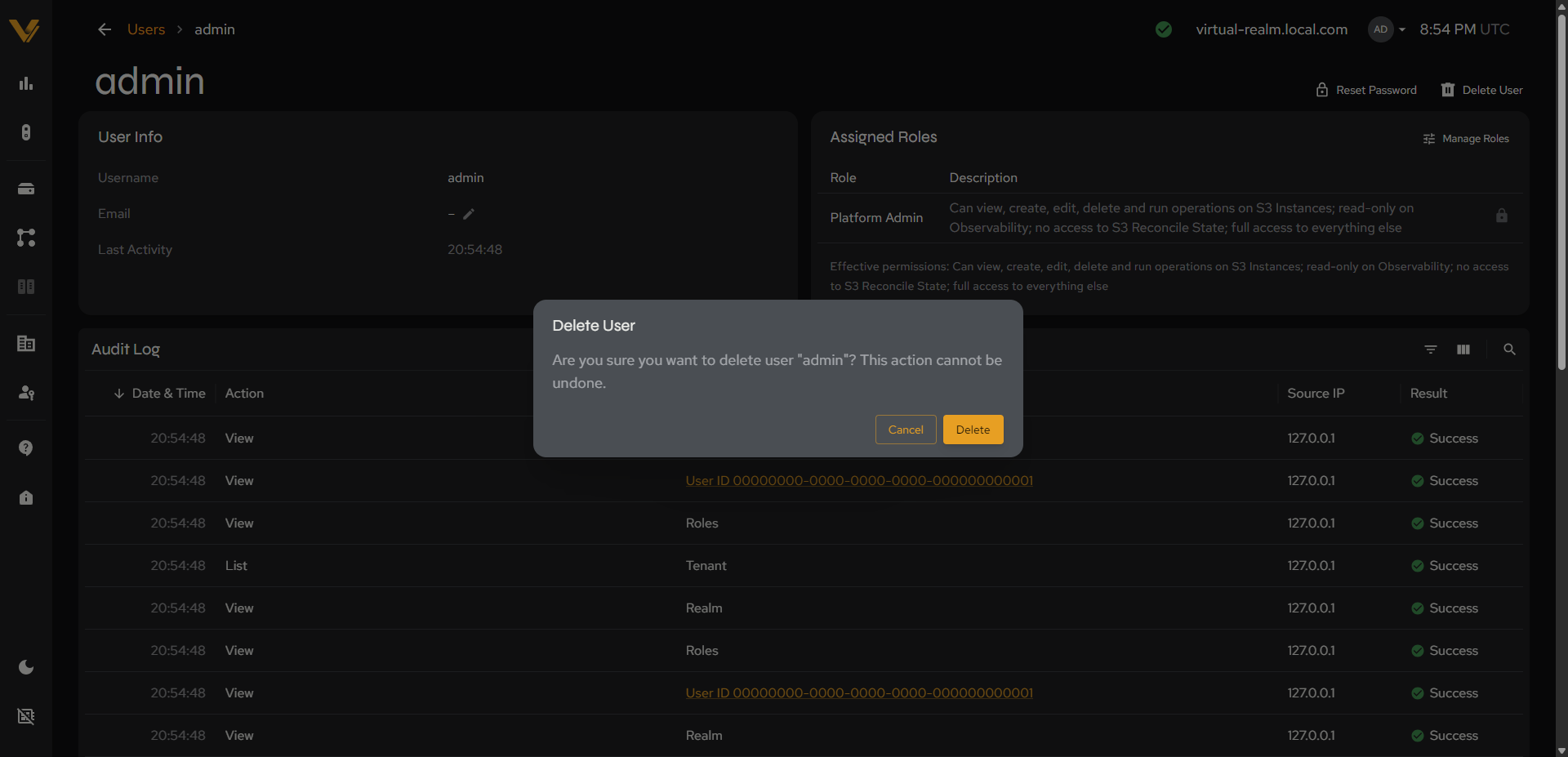1568x757 pixels.
Task: Cancel the Delete User dialog
Action: click(x=906, y=430)
